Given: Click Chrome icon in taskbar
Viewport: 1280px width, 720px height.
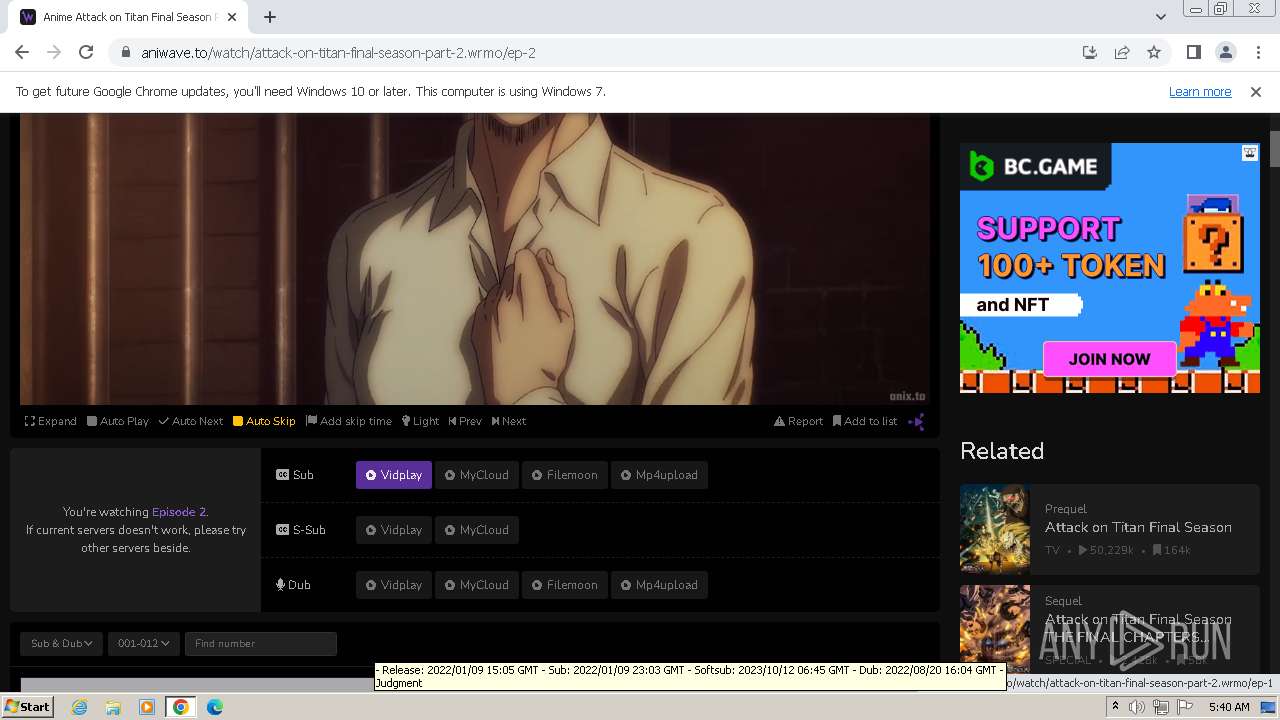Looking at the screenshot, I should click(x=181, y=707).
